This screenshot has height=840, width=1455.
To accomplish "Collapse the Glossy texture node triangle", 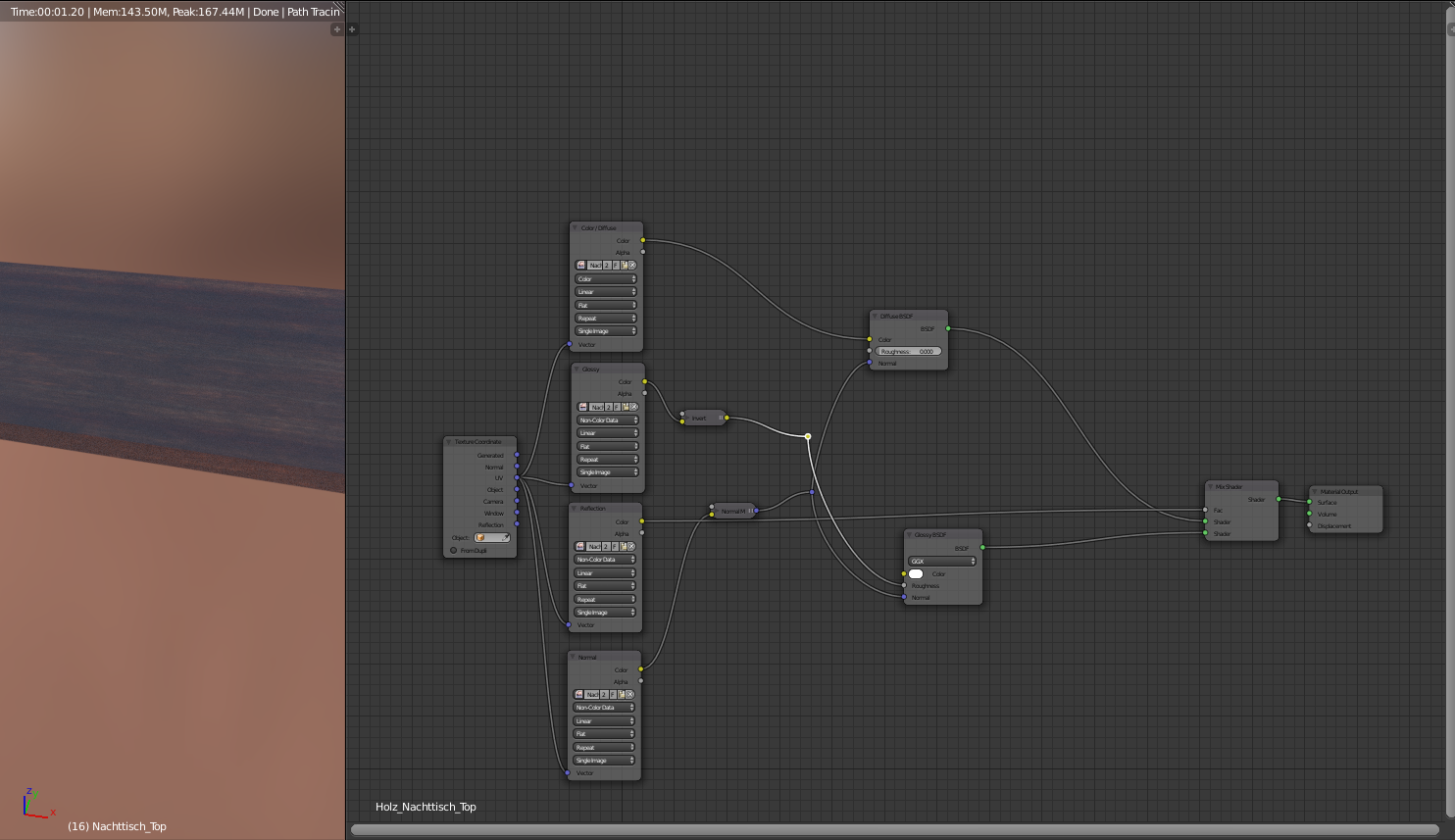I will pyautogui.click(x=577, y=370).
